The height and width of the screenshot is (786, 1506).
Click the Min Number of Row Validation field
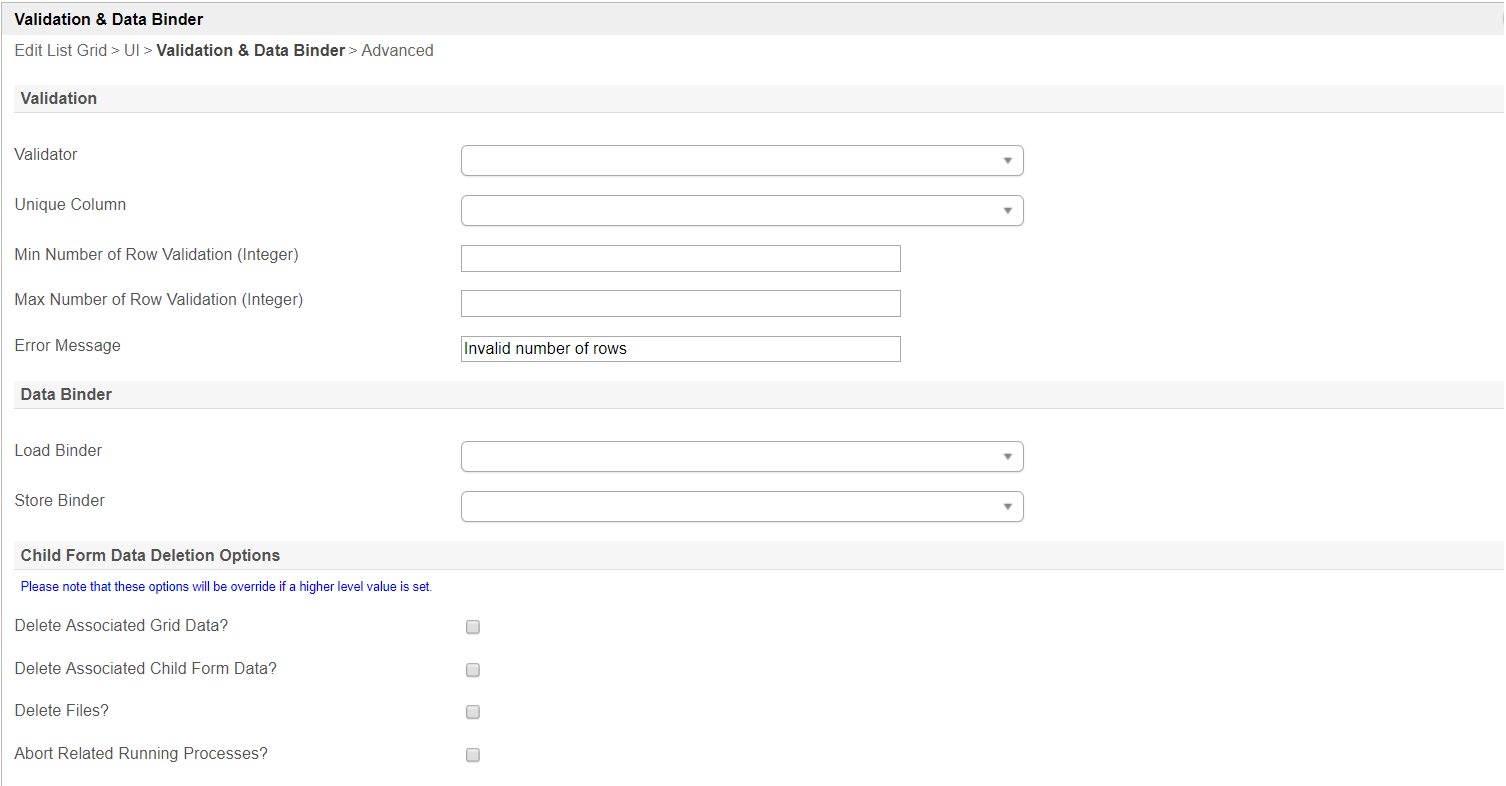coord(680,259)
